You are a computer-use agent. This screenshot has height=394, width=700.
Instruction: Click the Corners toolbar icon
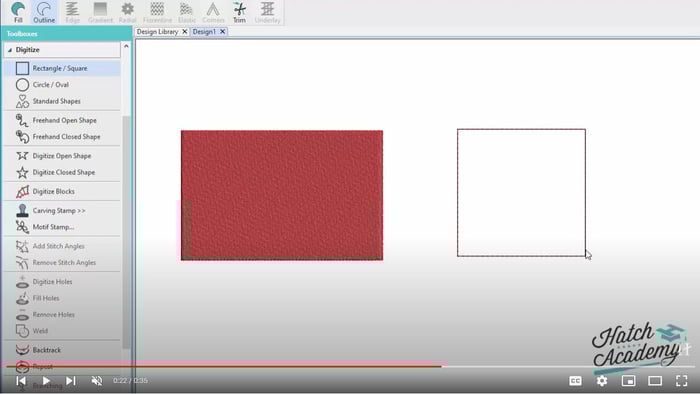click(x=213, y=12)
